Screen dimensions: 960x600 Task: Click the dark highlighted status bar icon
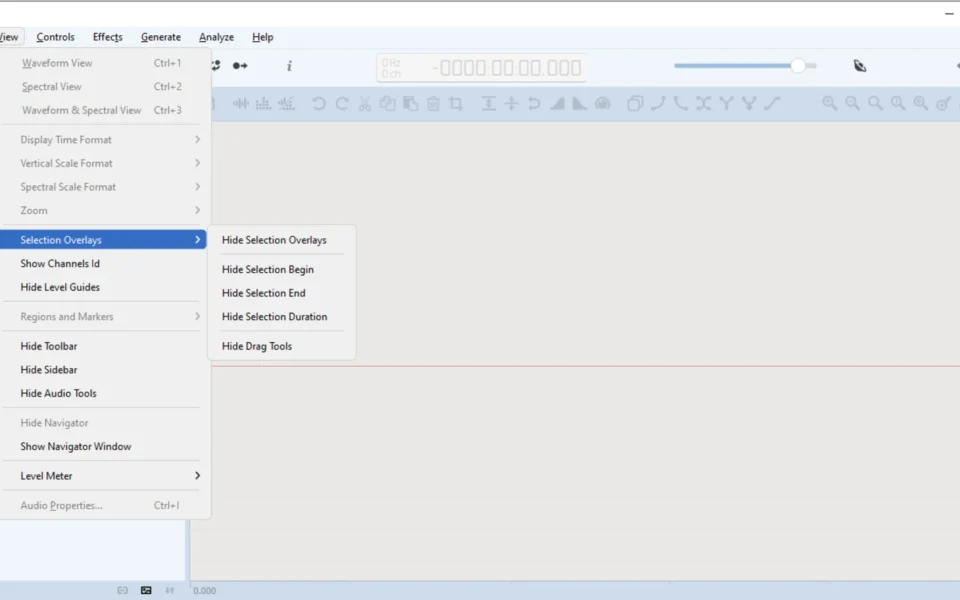point(146,590)
